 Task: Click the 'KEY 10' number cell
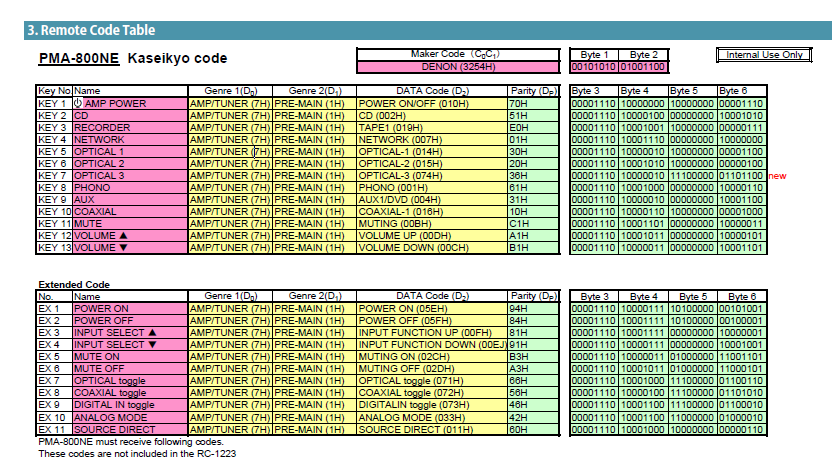click(x=54, y=212)
